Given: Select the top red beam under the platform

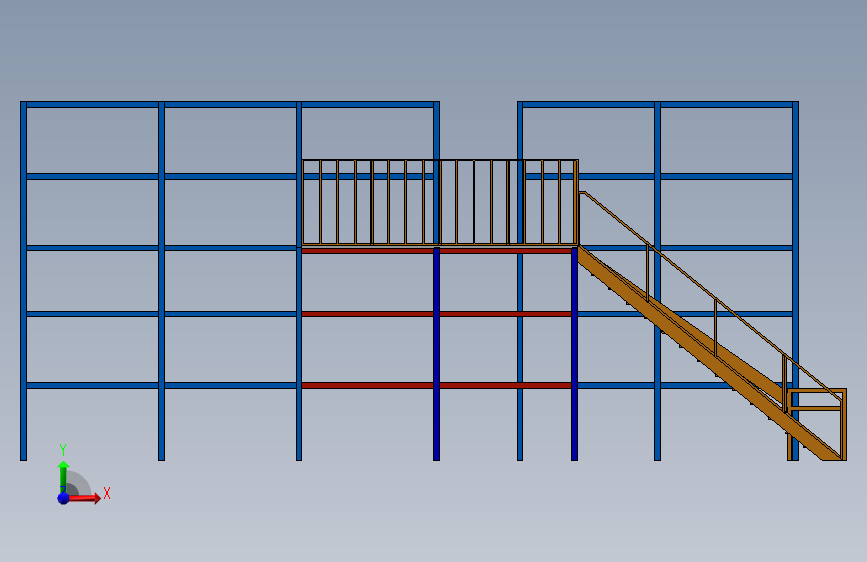Looking at the screenshot, I should [437, 251].
